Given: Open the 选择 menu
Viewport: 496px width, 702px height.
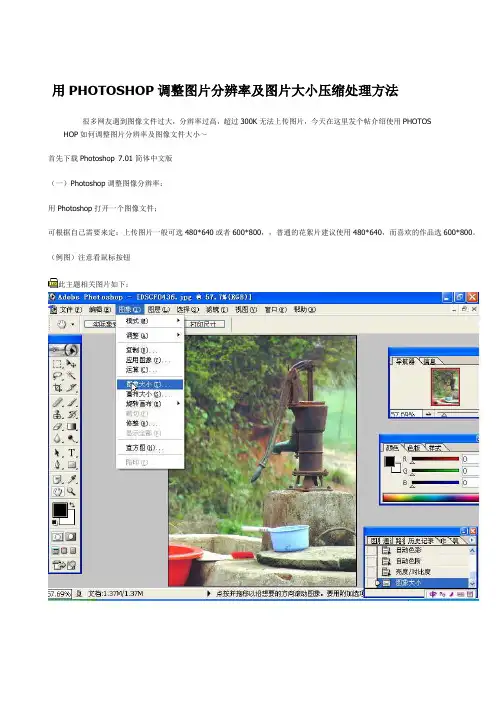Looking at the screenshot, I should (x=188, y=309).
